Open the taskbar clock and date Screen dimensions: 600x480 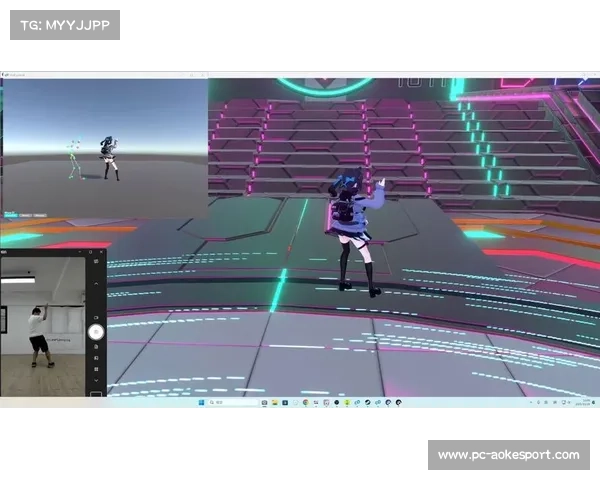(584, 403)
